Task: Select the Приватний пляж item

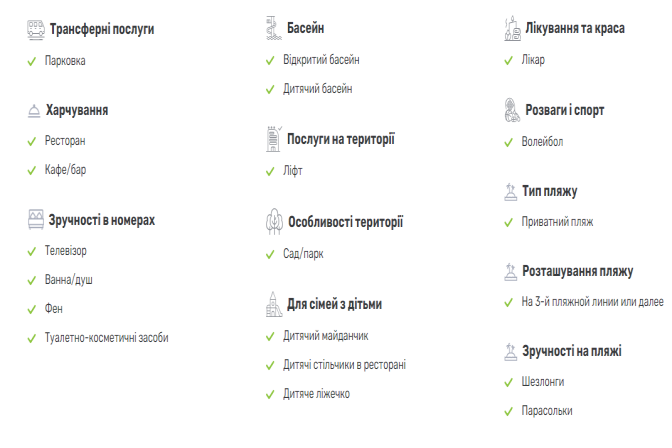Action: pyautogui.click(x=557, y=222)
